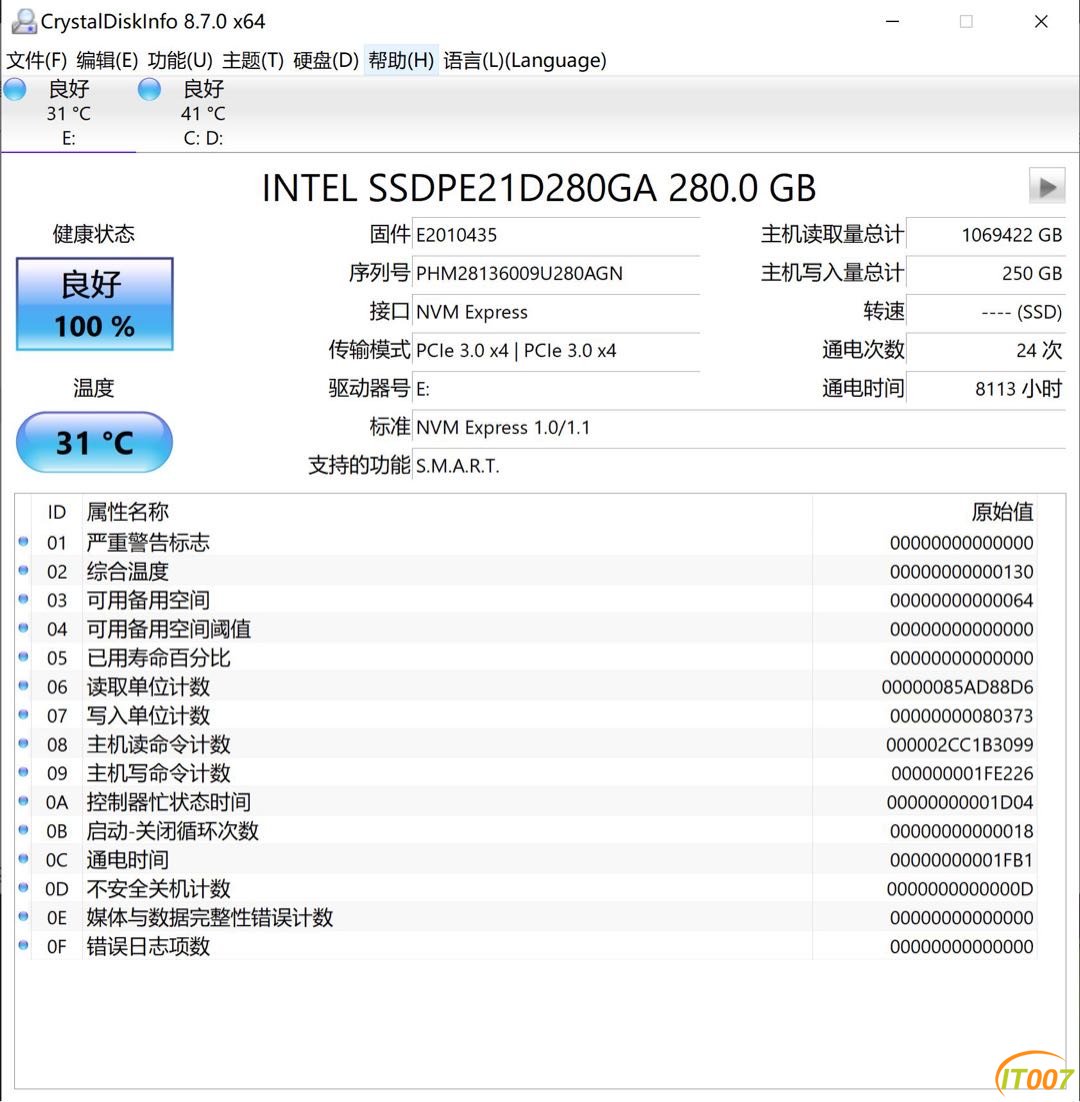Select row 07 写入单位计数

pos(526,715)
